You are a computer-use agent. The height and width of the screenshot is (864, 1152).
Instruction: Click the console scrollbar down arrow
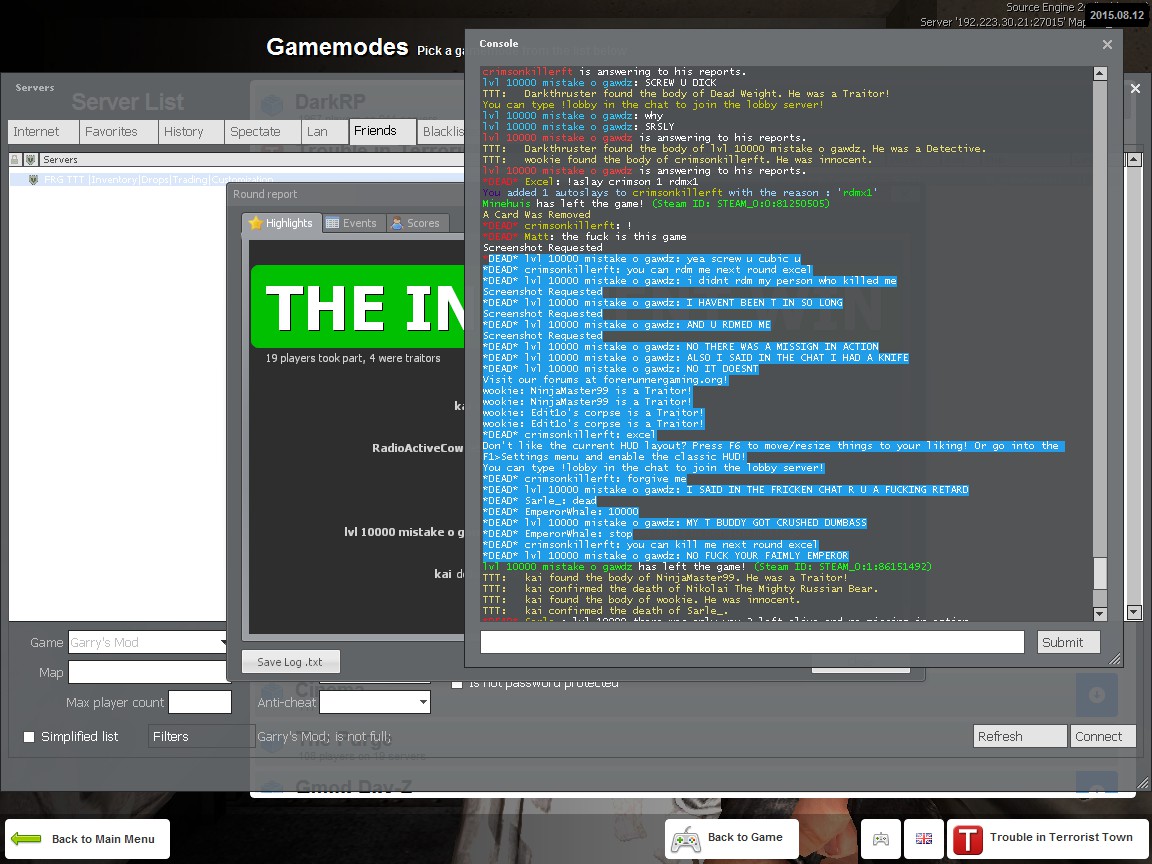(x=1100, y=613)
